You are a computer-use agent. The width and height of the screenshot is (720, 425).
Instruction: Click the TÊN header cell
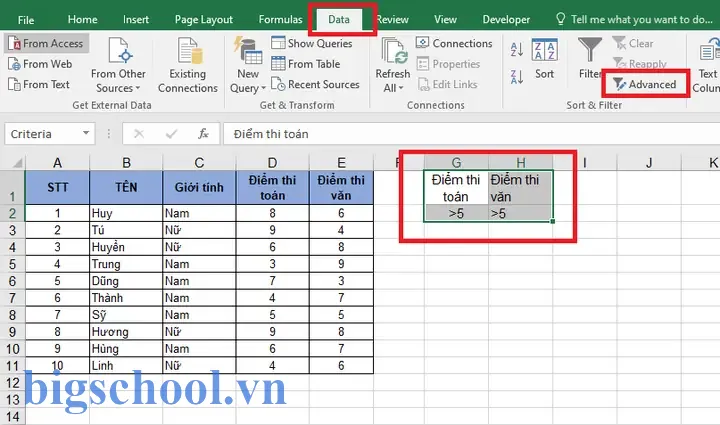point(126,187)
